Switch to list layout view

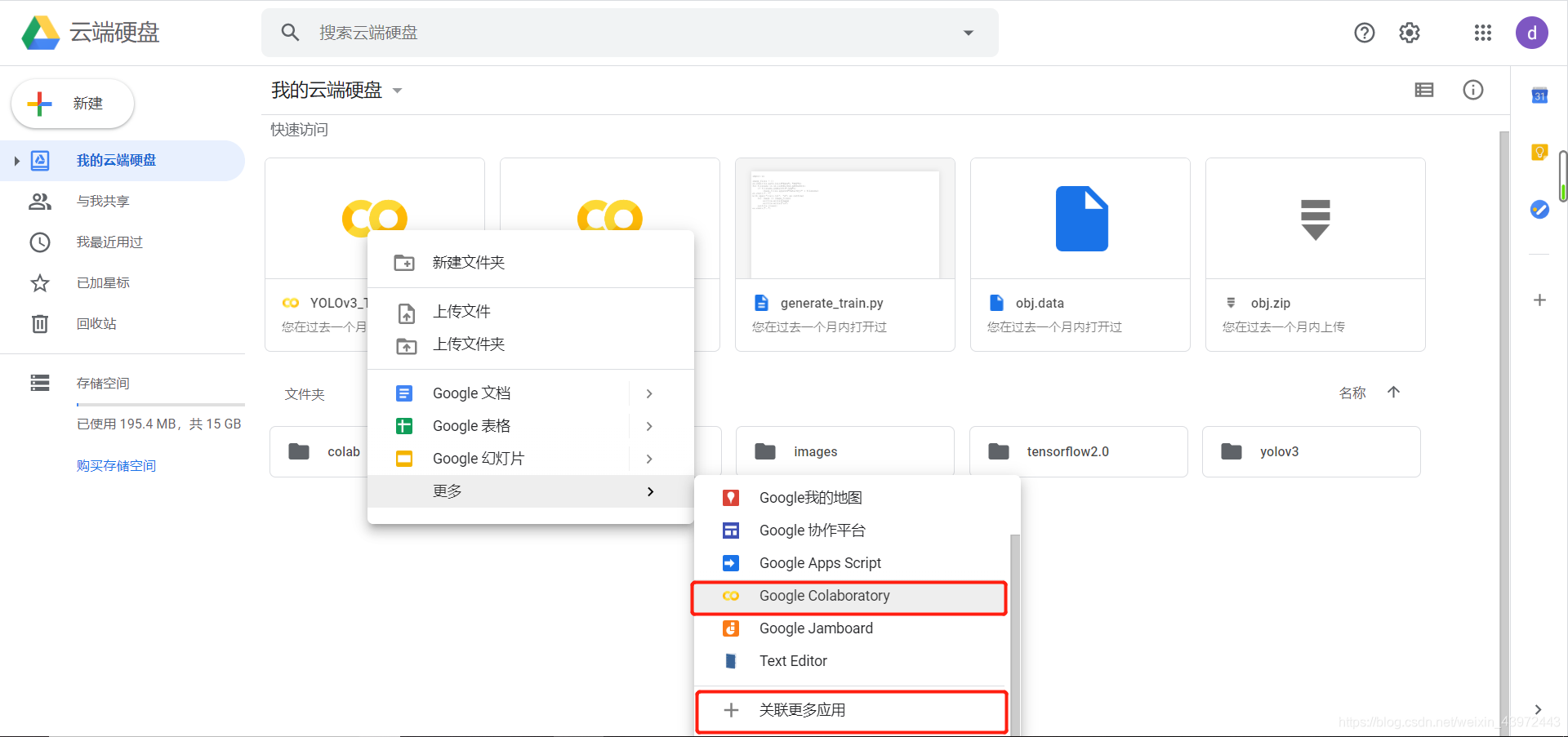click(1424, 90)
